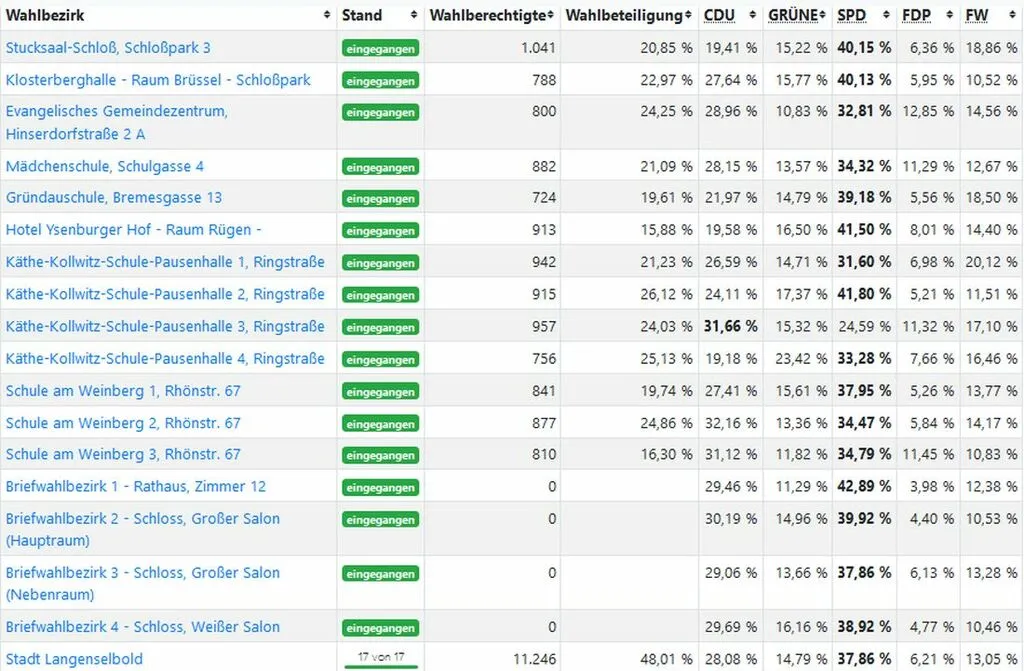Click Wahlbezirk column header text

pyautogui.click(x=45, y=15)
